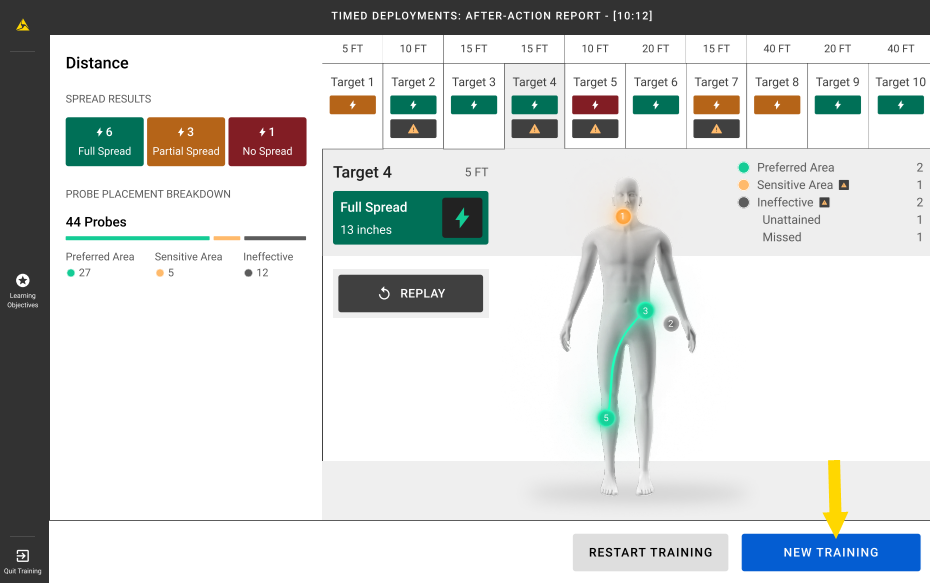
Task: Filter by the green Full Spread tile
Action: click(104, 141)
